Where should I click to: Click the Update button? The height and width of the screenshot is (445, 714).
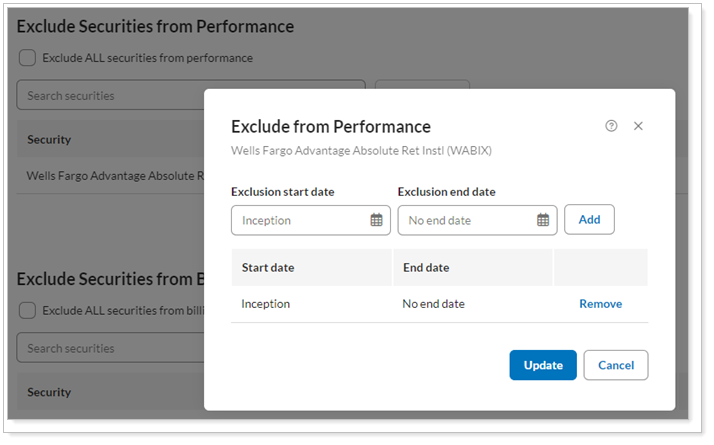[x=542, y=365]
